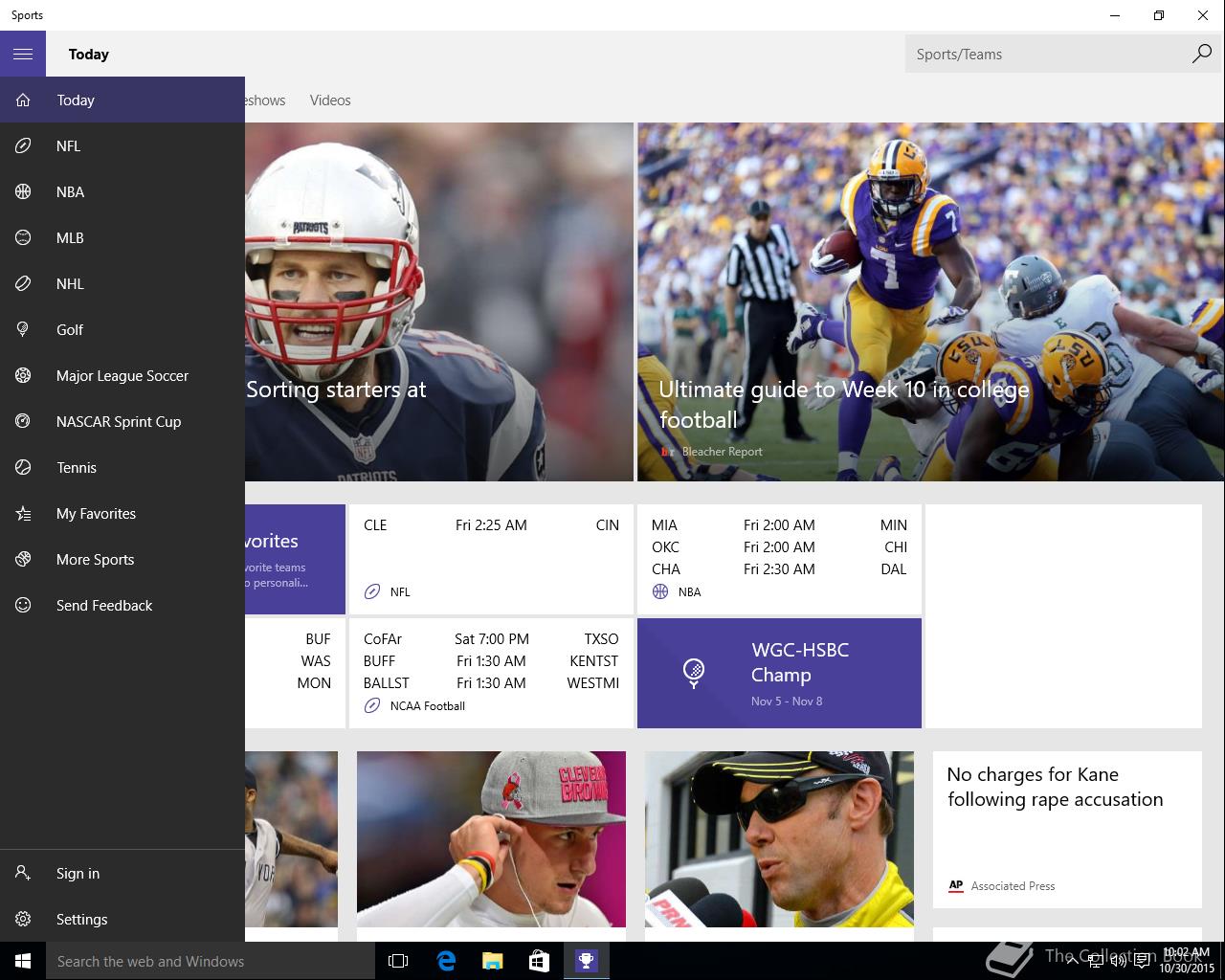
Task: Open Ultimate guide to Week 10 article
Action: pos(931,301)
